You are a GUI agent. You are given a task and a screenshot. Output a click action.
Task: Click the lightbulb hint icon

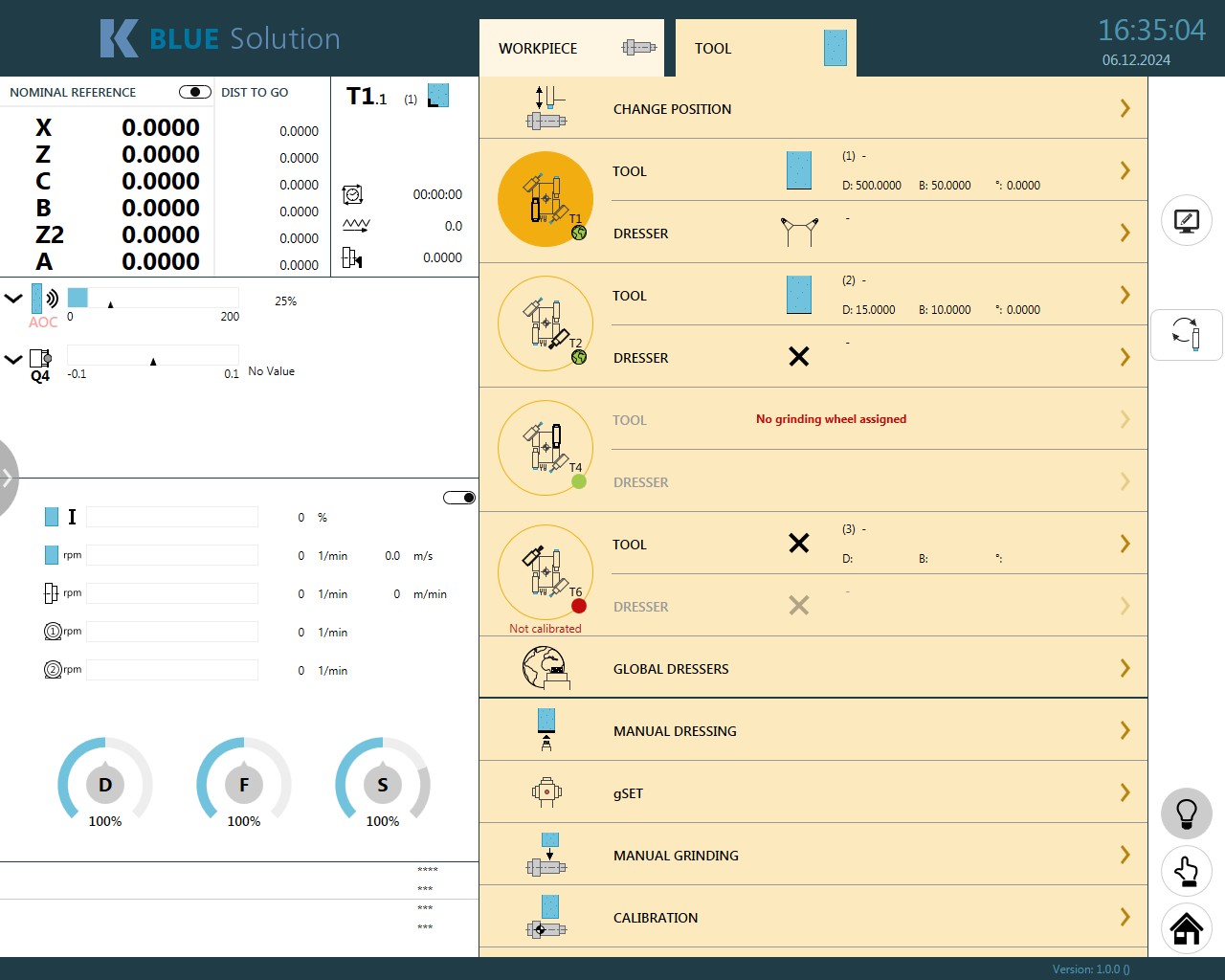[x=1187, y=813]
